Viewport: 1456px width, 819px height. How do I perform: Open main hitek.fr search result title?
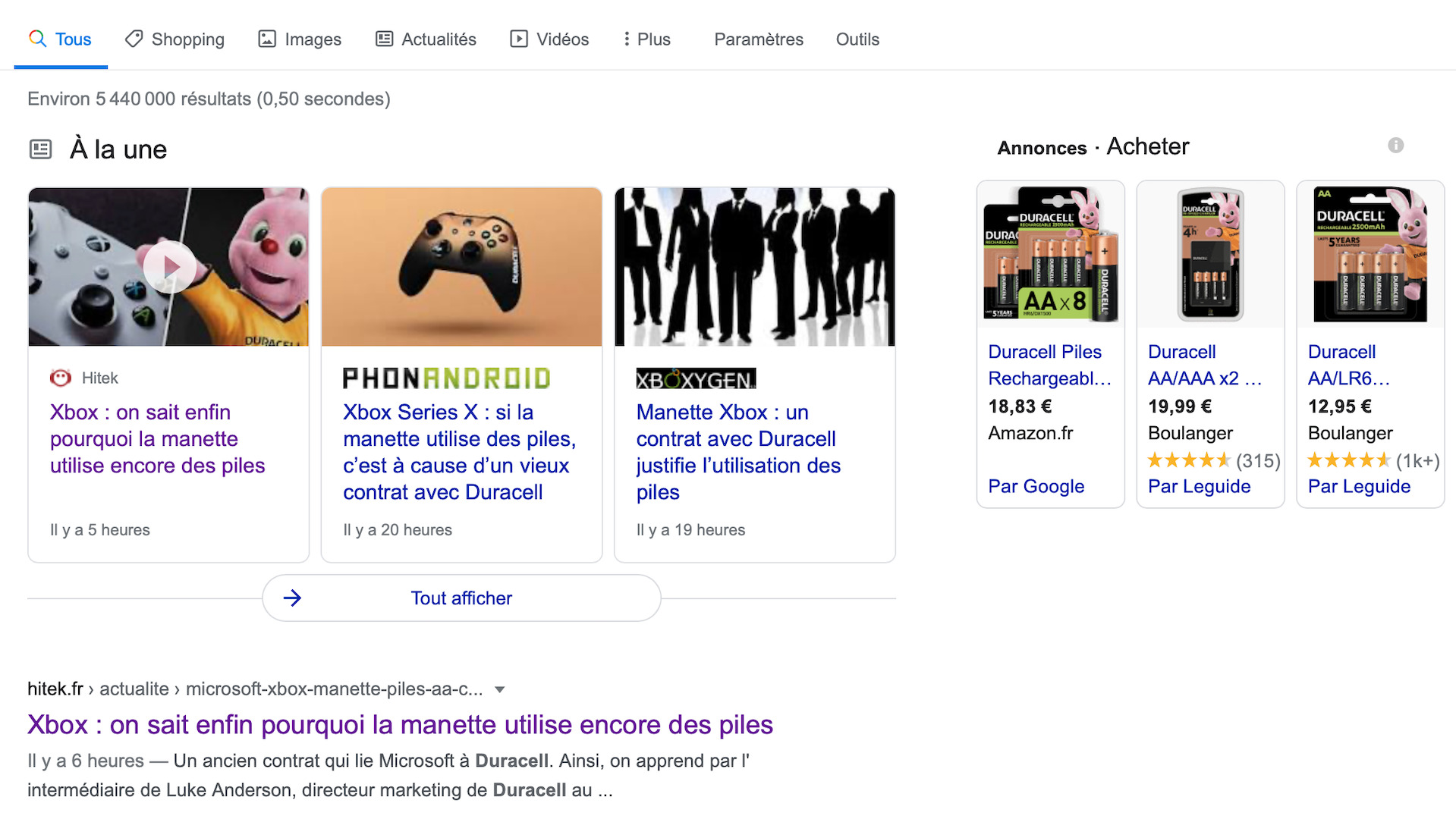tap(400, 724)
